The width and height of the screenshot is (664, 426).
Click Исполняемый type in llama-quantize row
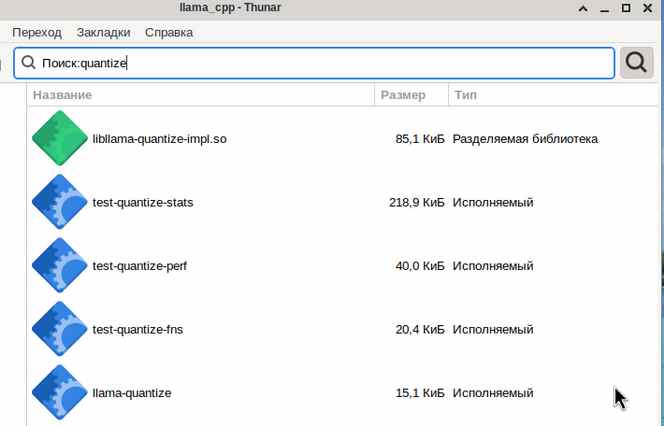tap(493, 393)
